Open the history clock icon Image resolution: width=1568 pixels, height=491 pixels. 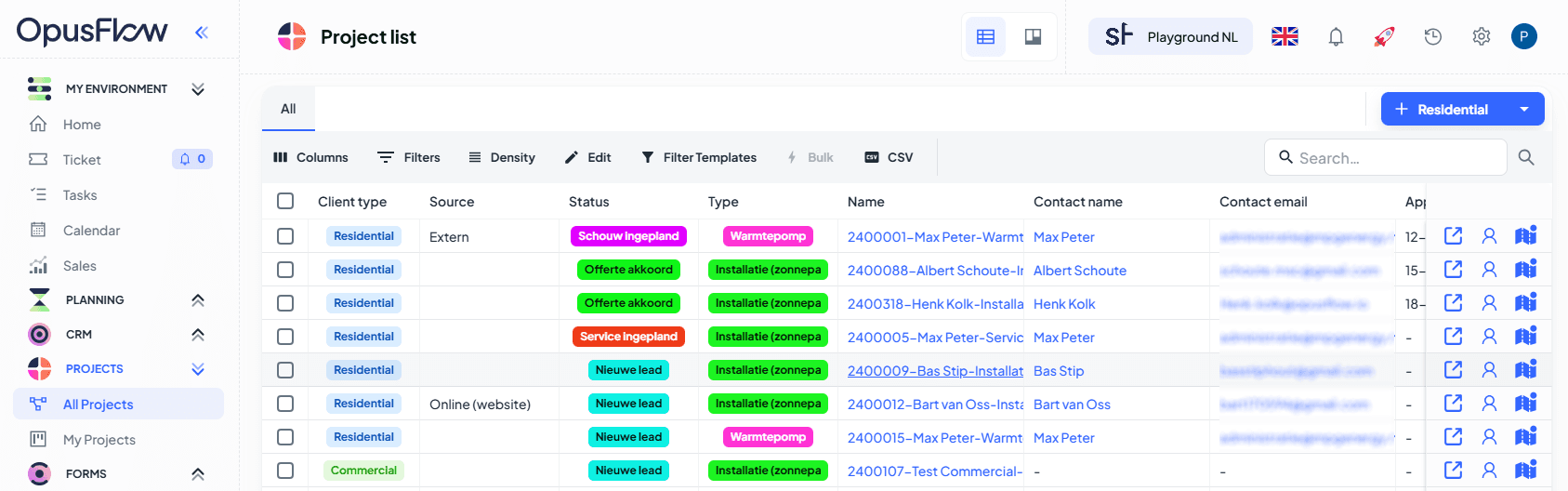1432,37
